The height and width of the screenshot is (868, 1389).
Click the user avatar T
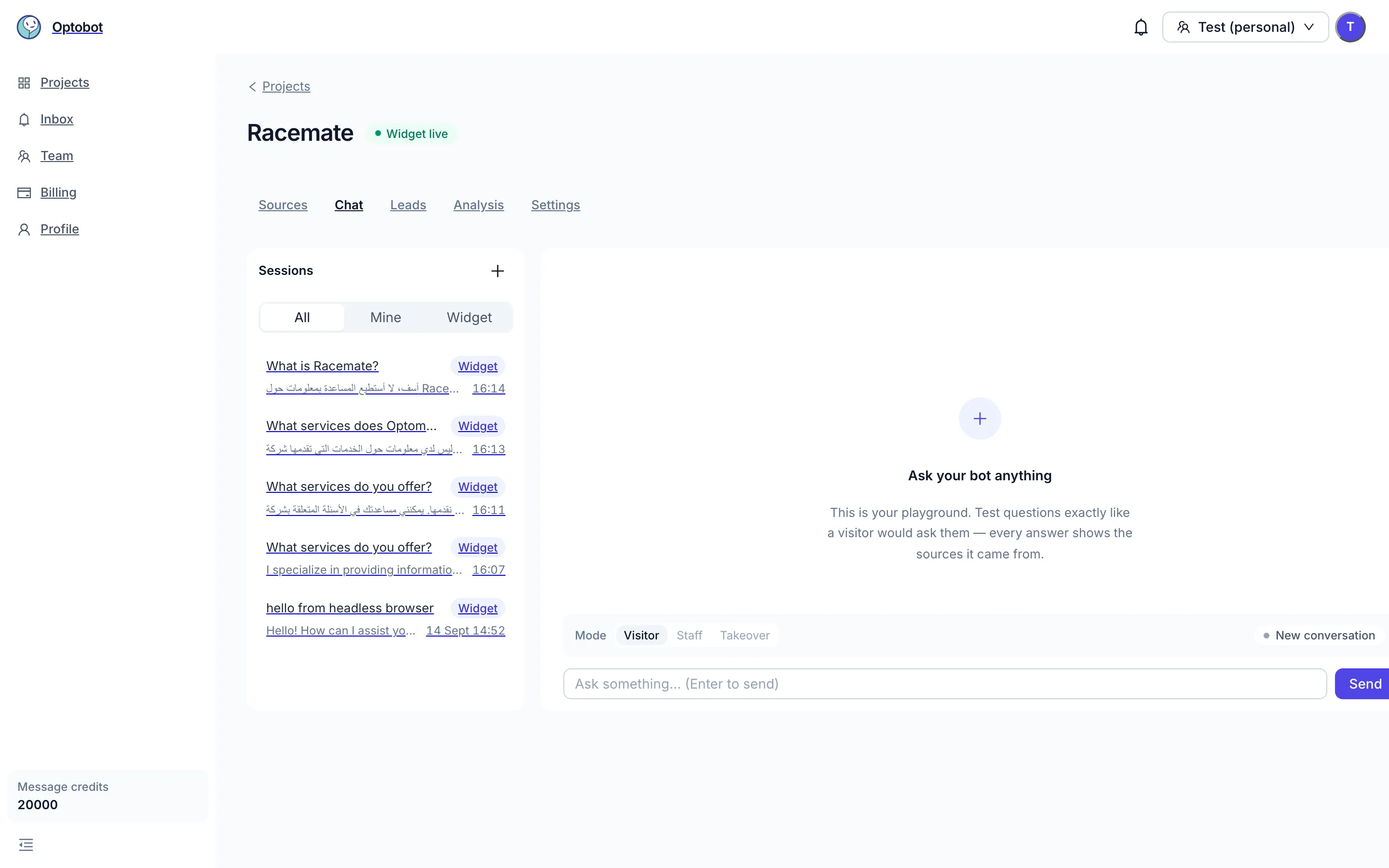pyautogui.click(x=1350, y=27)
